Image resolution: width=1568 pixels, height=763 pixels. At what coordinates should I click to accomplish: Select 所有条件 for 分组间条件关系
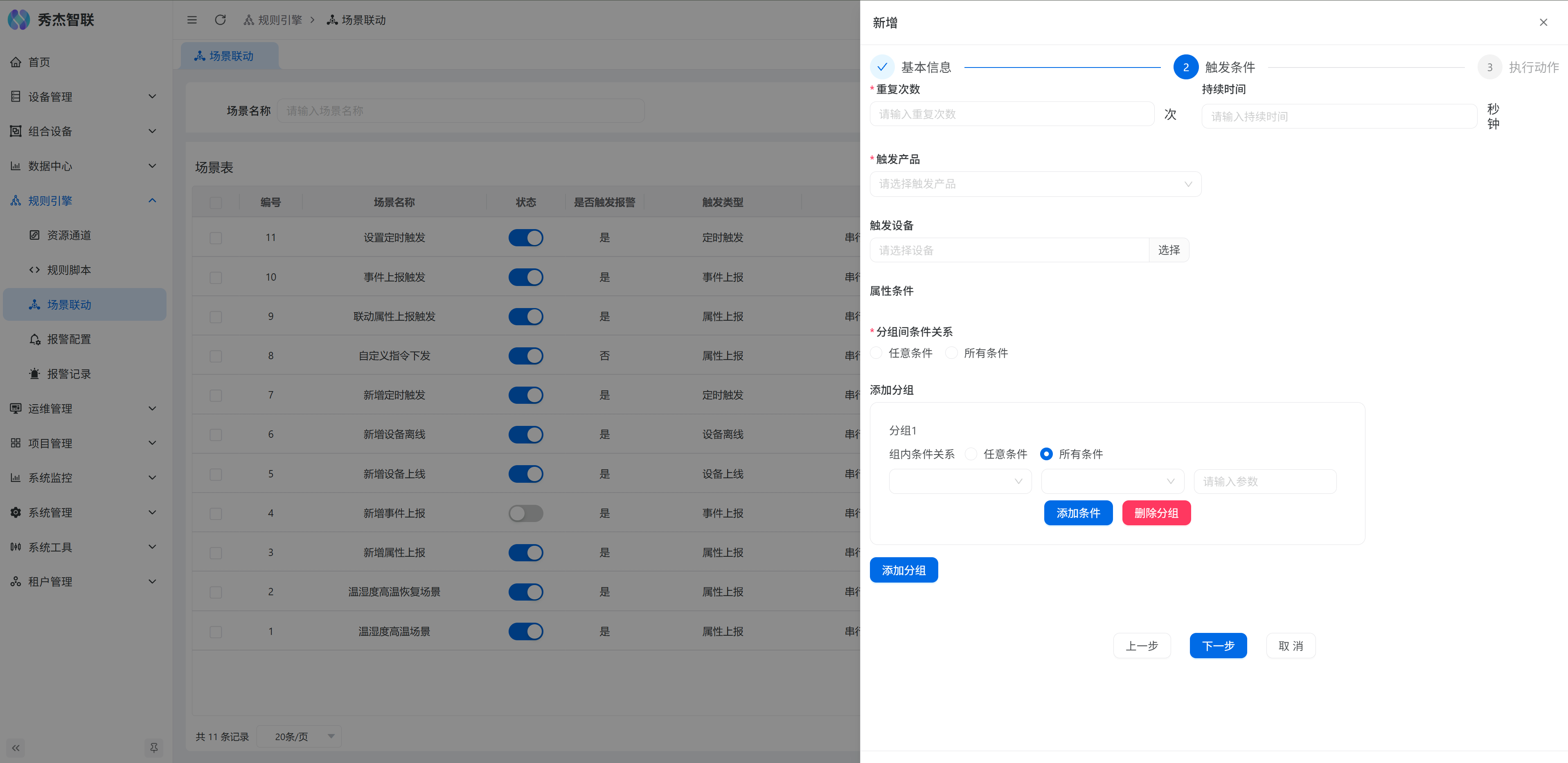coord(951,353)
